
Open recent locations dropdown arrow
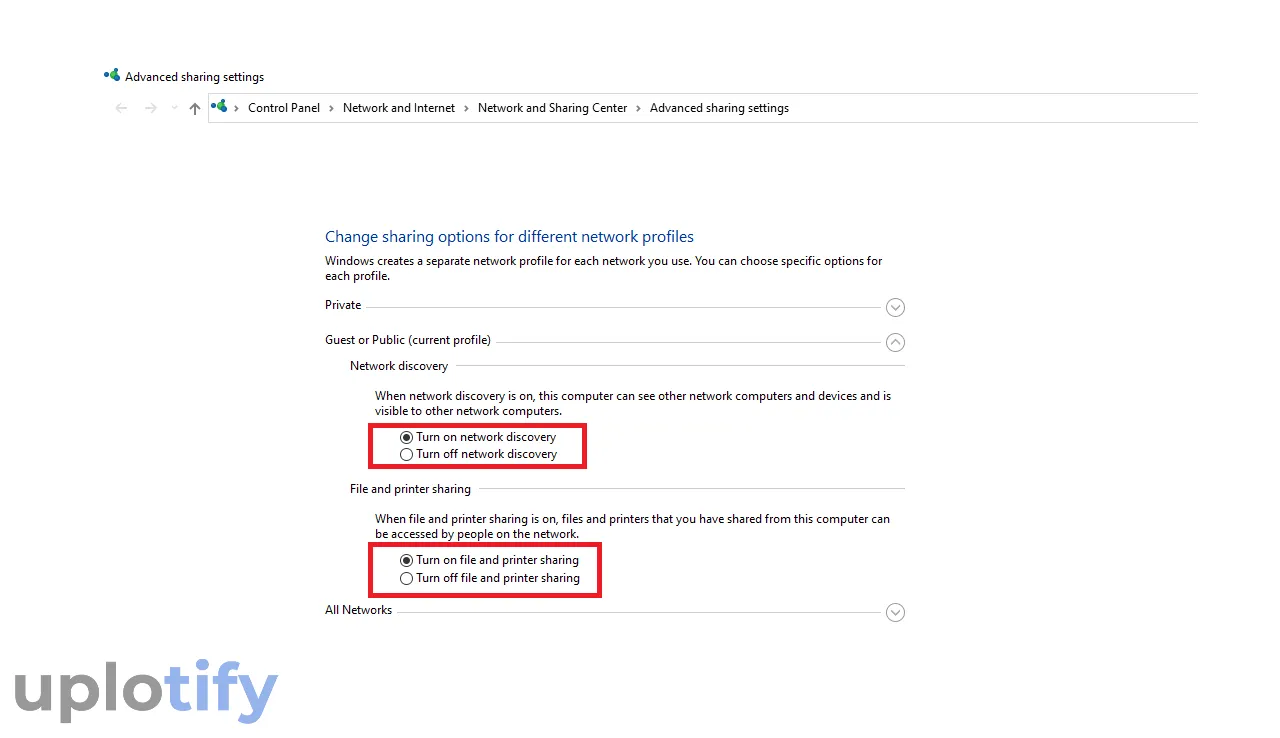[175, 108]
